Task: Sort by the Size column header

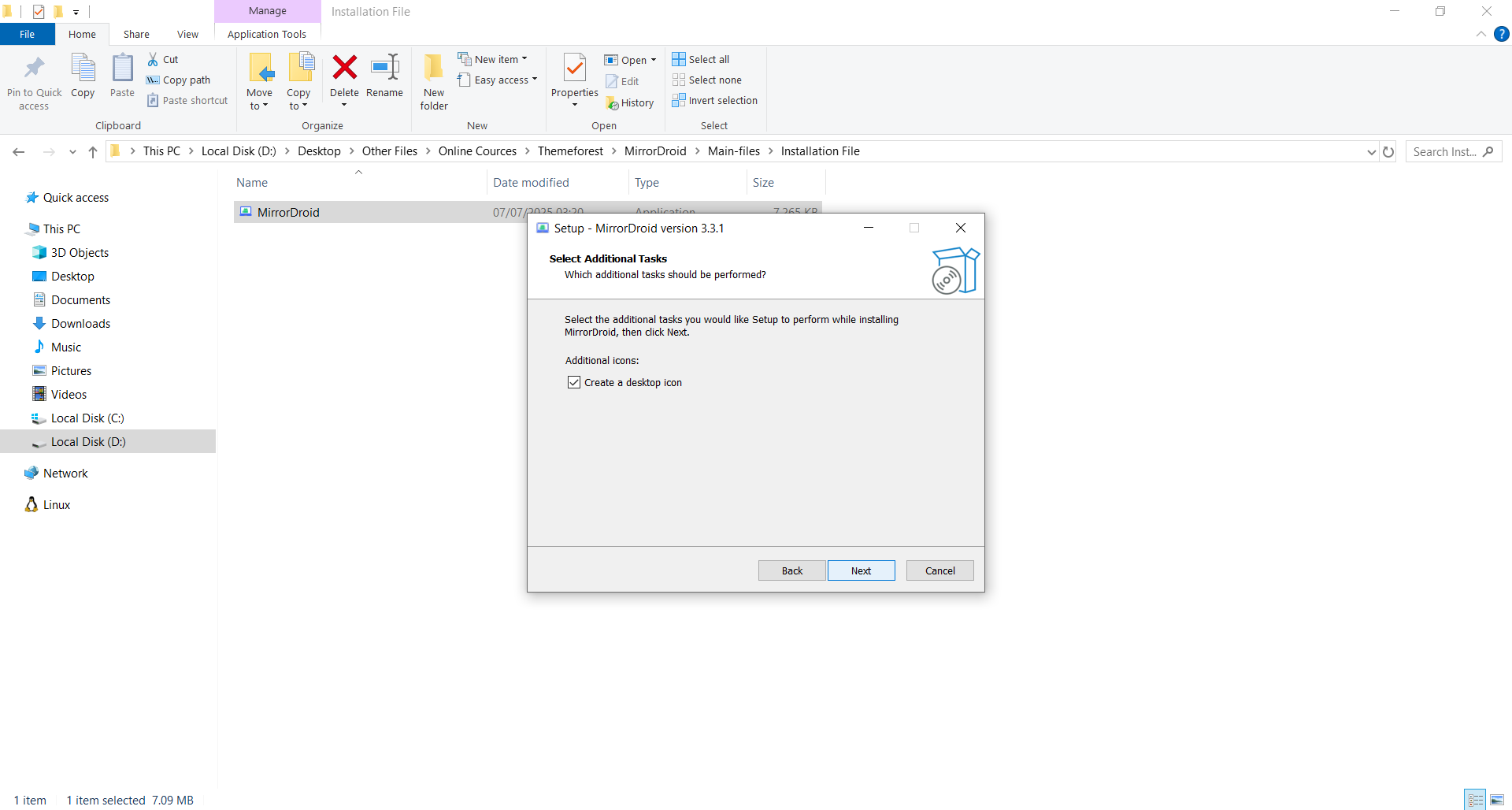Action: tap(786, 182)
